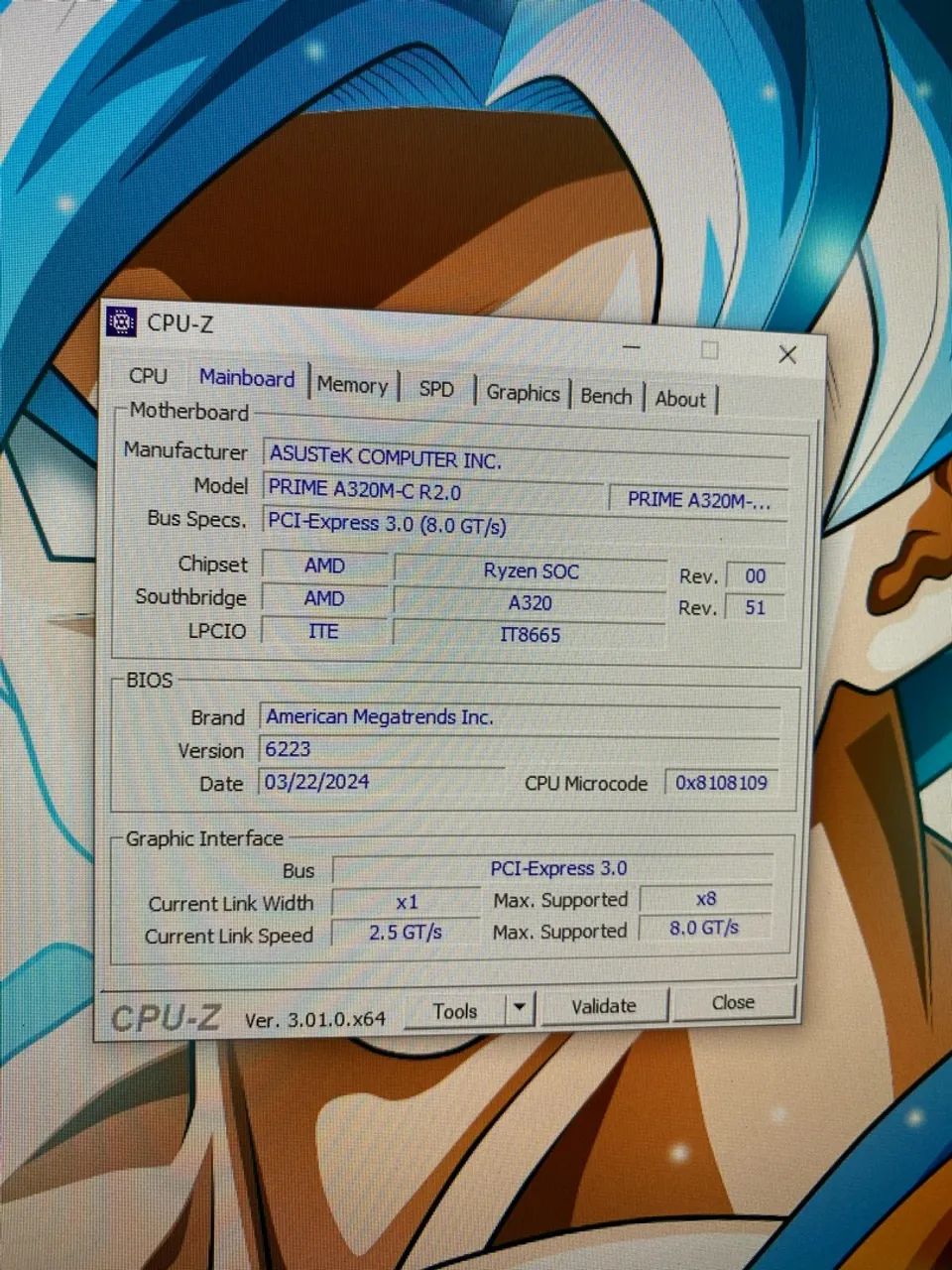
Task: Click the Graphic Interface Bus PCI-Express 3.0 value
Action: pos(553,868)
